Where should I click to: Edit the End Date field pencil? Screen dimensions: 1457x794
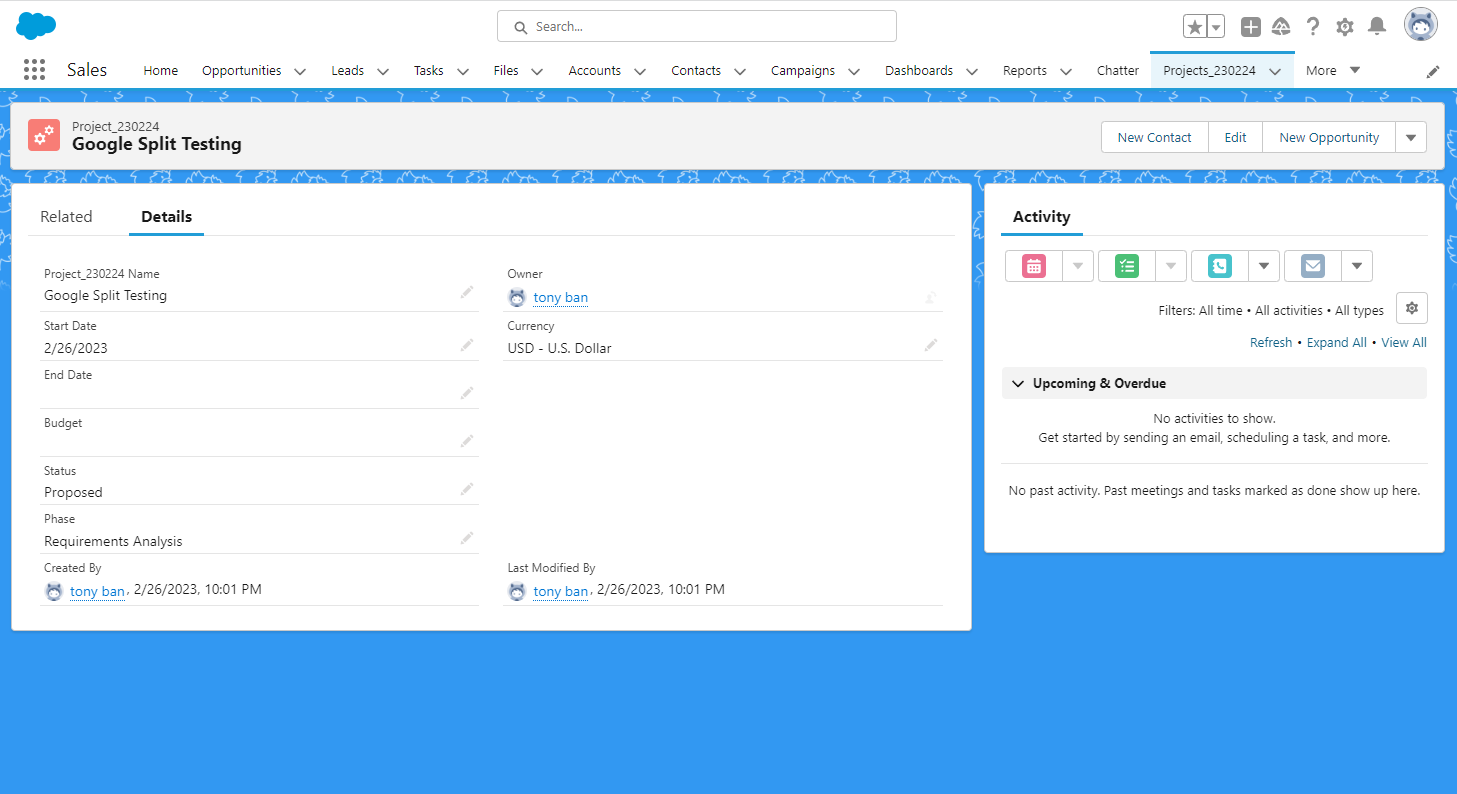tap(467, 393)
